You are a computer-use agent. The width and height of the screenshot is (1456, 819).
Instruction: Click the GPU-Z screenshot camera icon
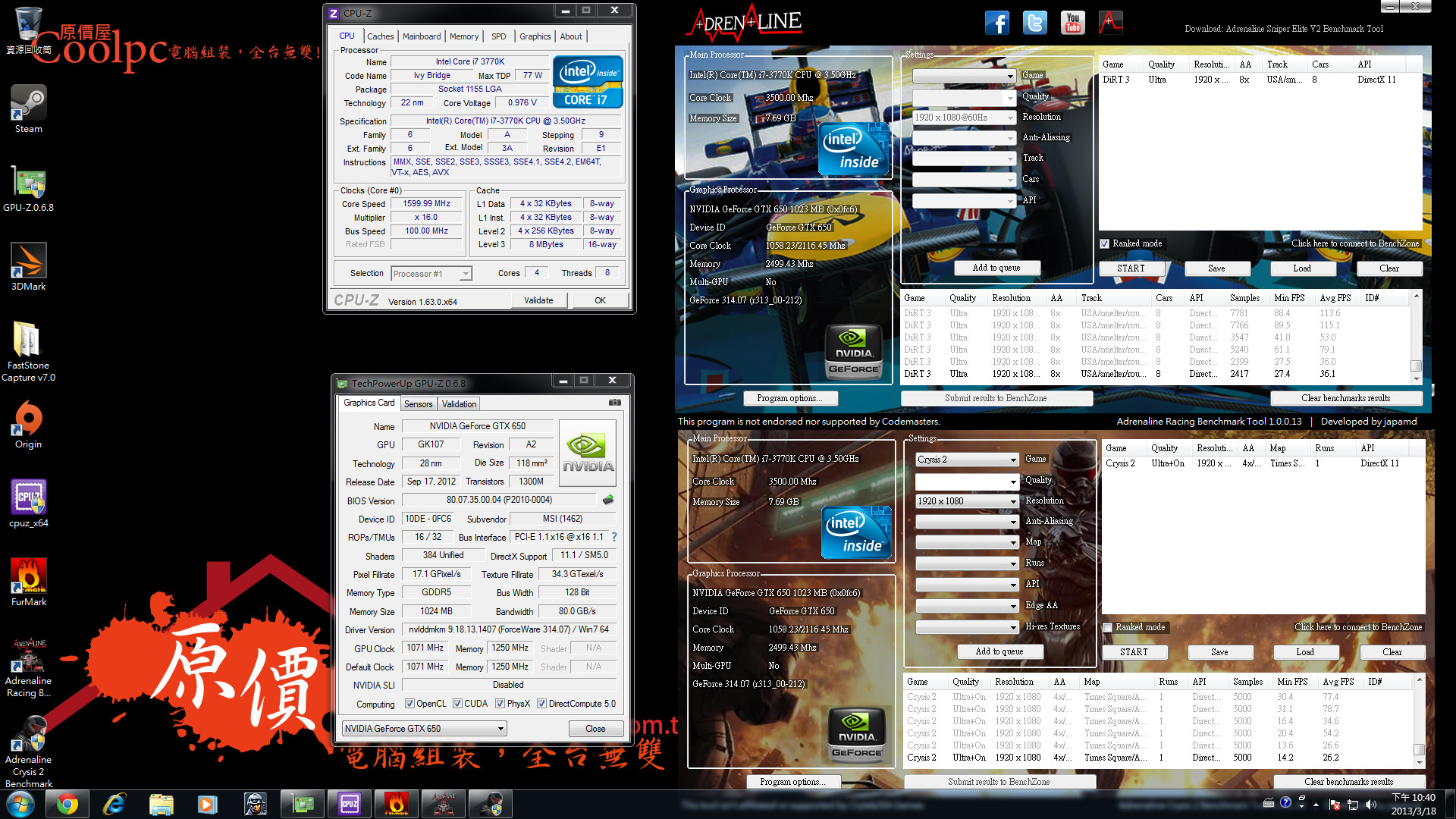coord(615,403)
